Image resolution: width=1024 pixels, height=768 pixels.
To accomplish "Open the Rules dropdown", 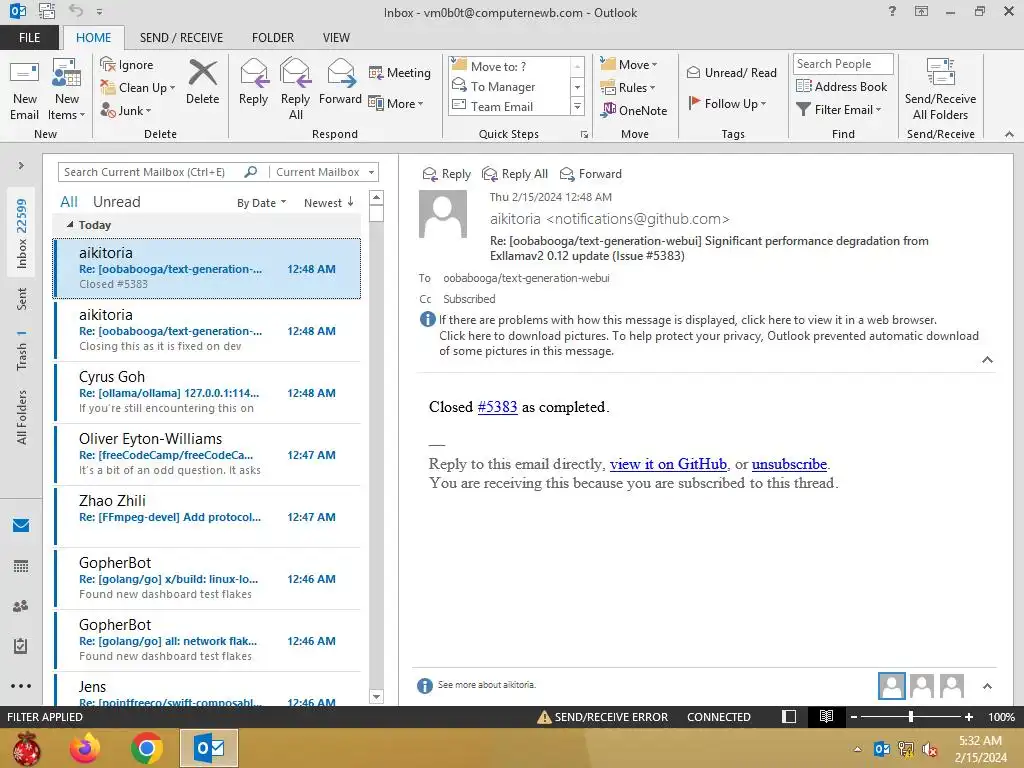I will click(628, 88).
